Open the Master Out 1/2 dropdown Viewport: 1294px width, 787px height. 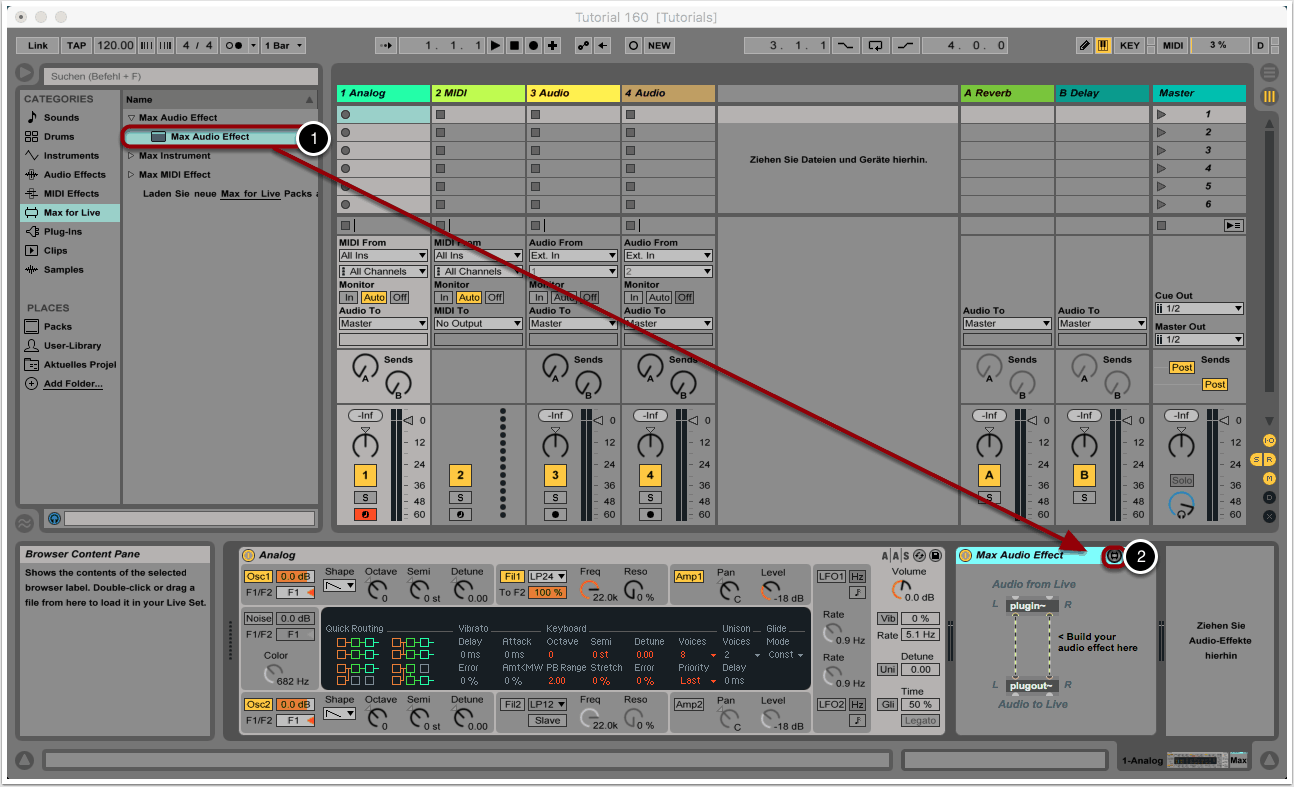(1198, 340)
